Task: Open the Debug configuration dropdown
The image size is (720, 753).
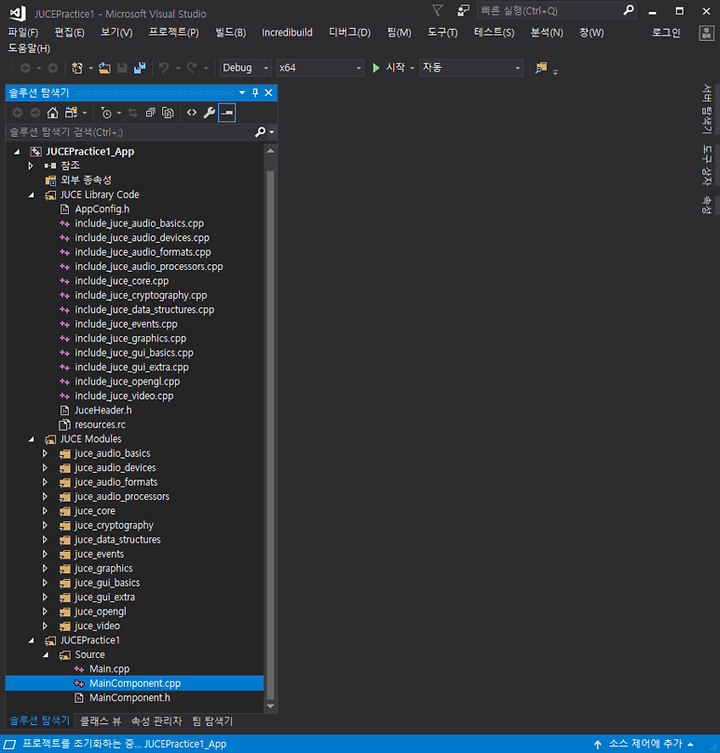Action: [245, 68]
